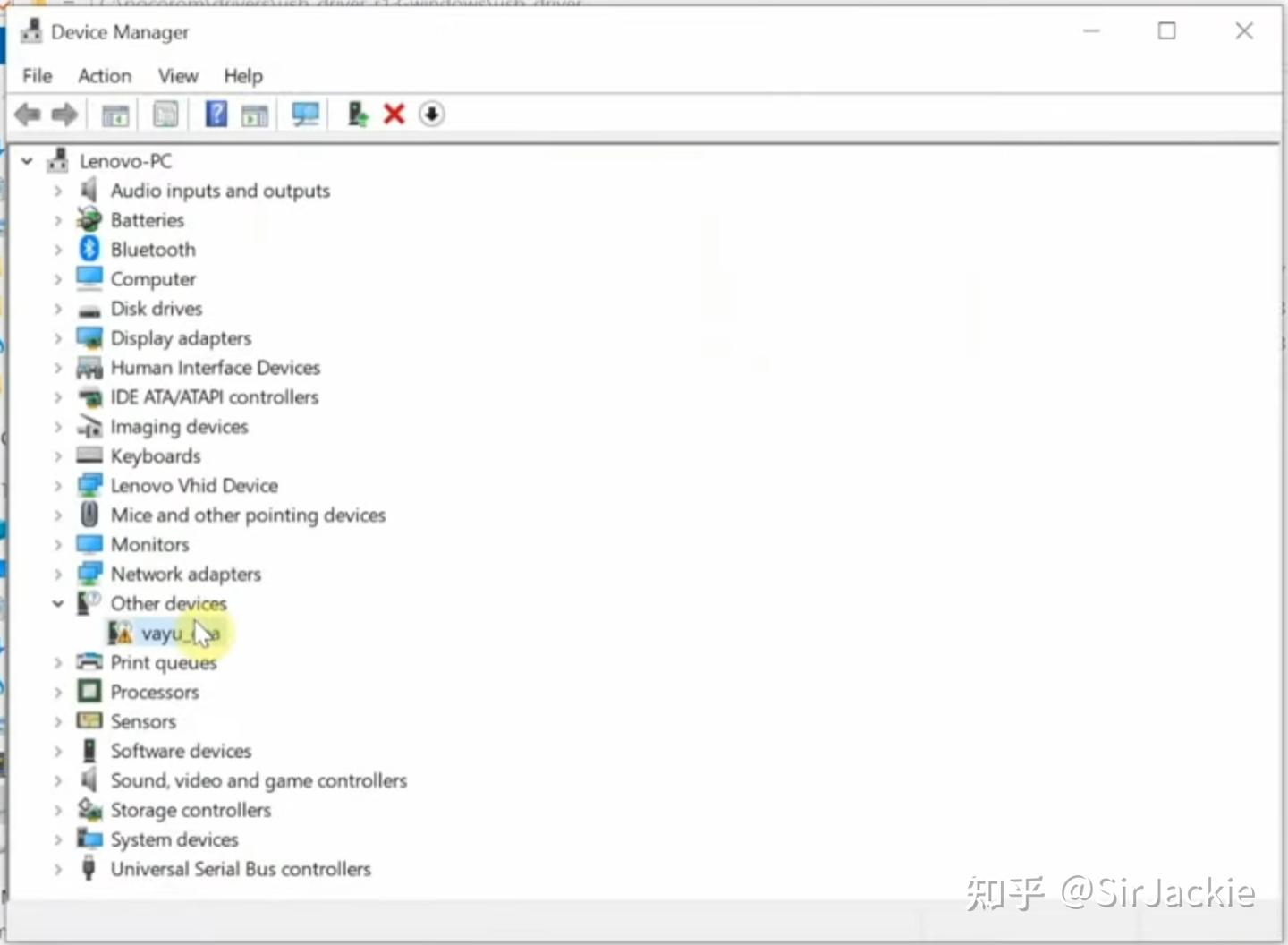Select the Monitors label
The image size is (1288, 945).
(150, 544)
